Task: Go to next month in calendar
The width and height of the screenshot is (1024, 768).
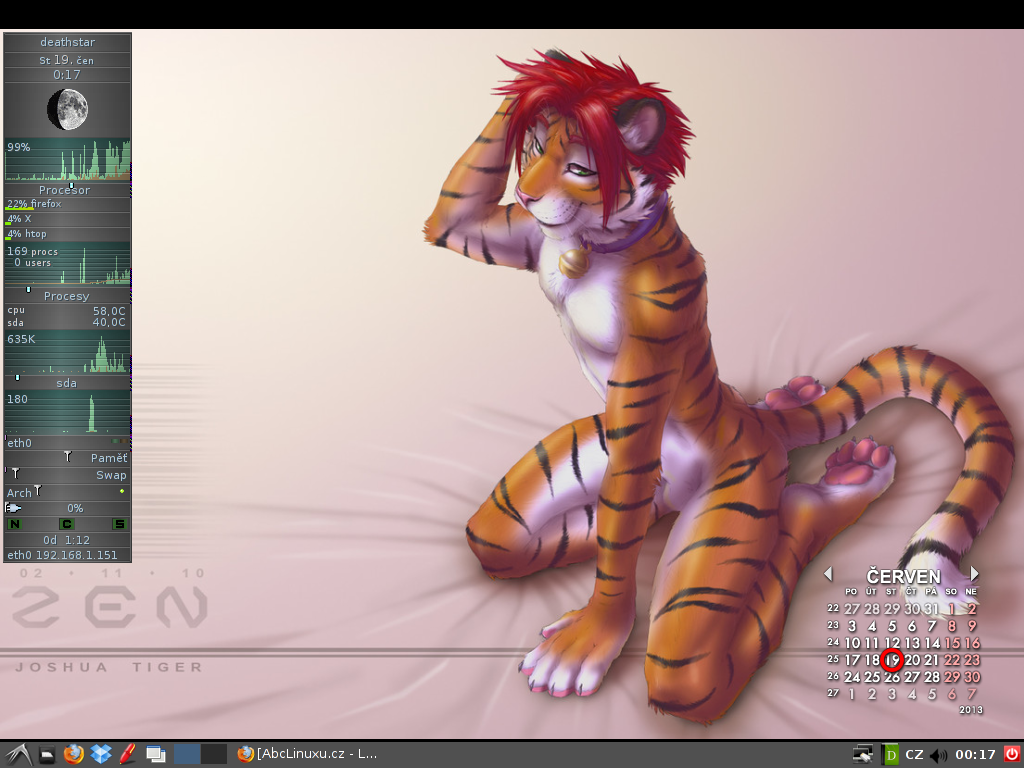Action: pos(974,574)
